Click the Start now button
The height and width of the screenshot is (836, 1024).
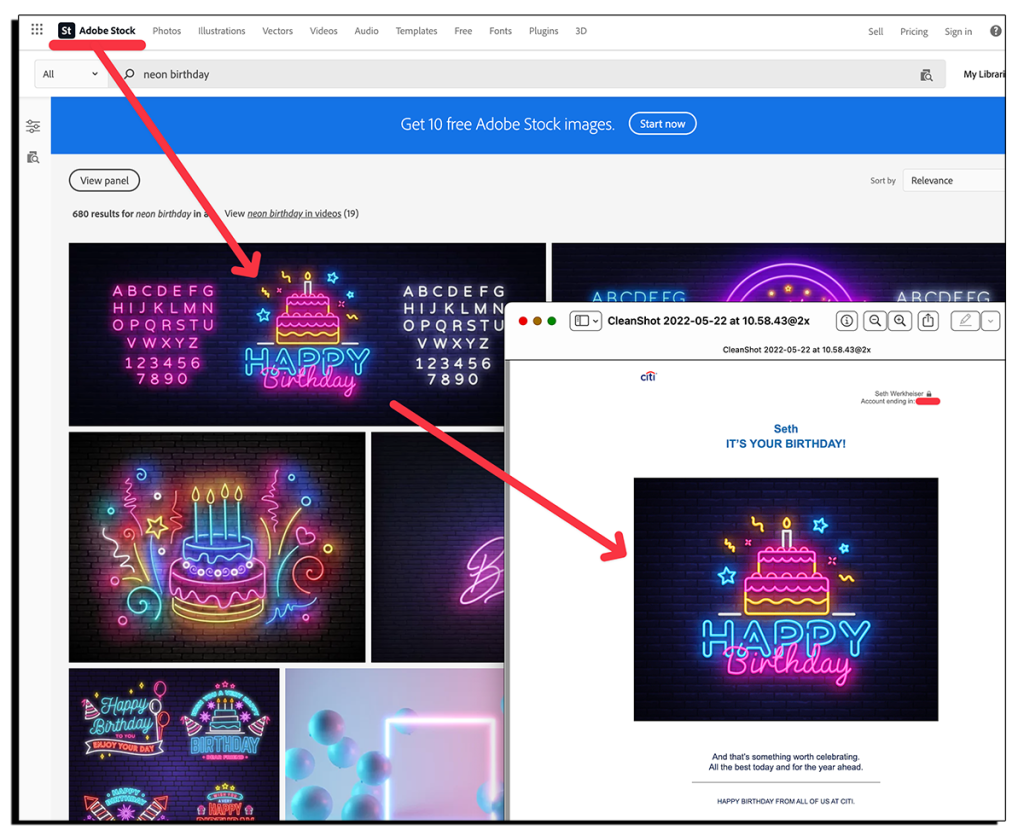(662, 124)
